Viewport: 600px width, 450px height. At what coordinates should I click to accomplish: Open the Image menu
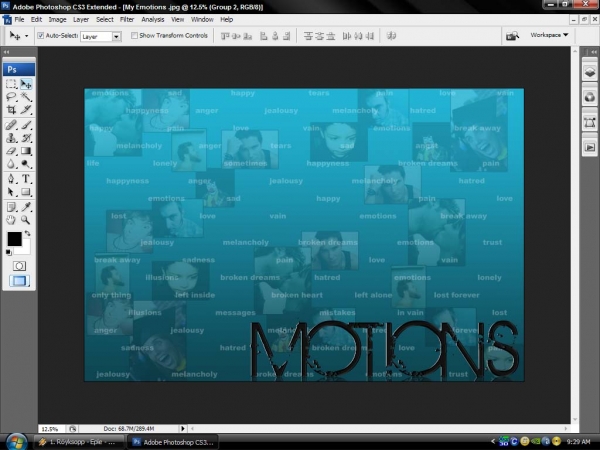coord(57,20)
